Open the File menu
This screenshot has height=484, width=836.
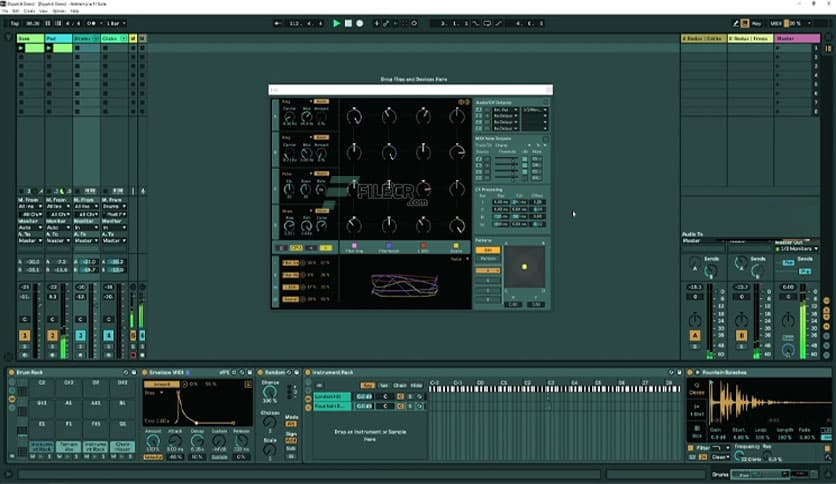tap(5, 11)
